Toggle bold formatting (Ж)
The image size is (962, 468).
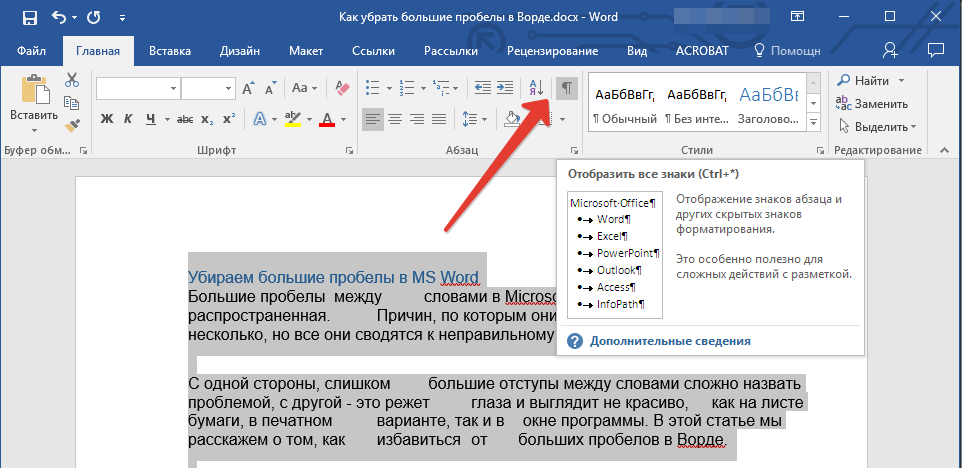tap(107, 120)
